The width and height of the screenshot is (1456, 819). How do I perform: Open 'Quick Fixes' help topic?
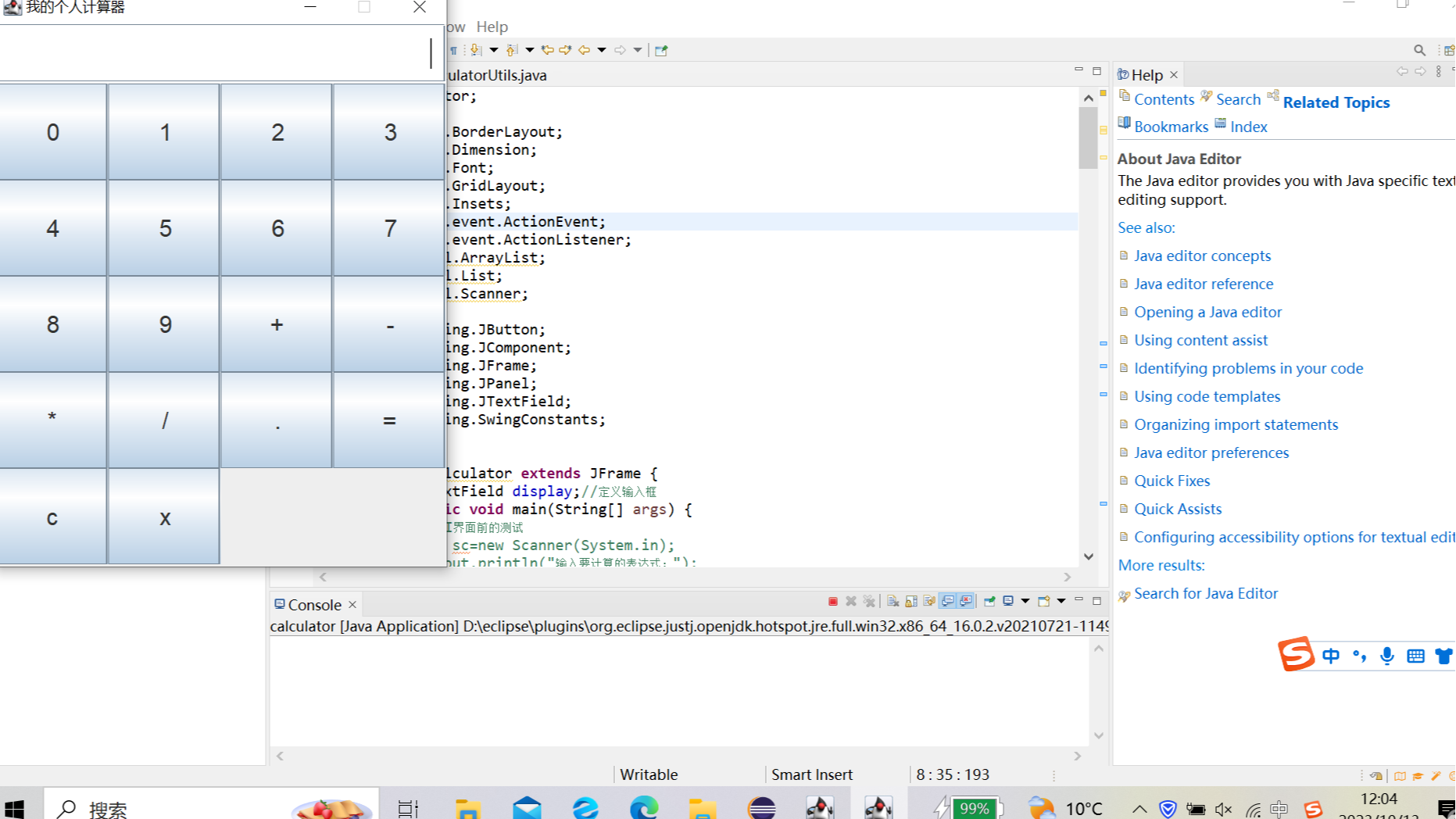click(x=1172, y=481)
